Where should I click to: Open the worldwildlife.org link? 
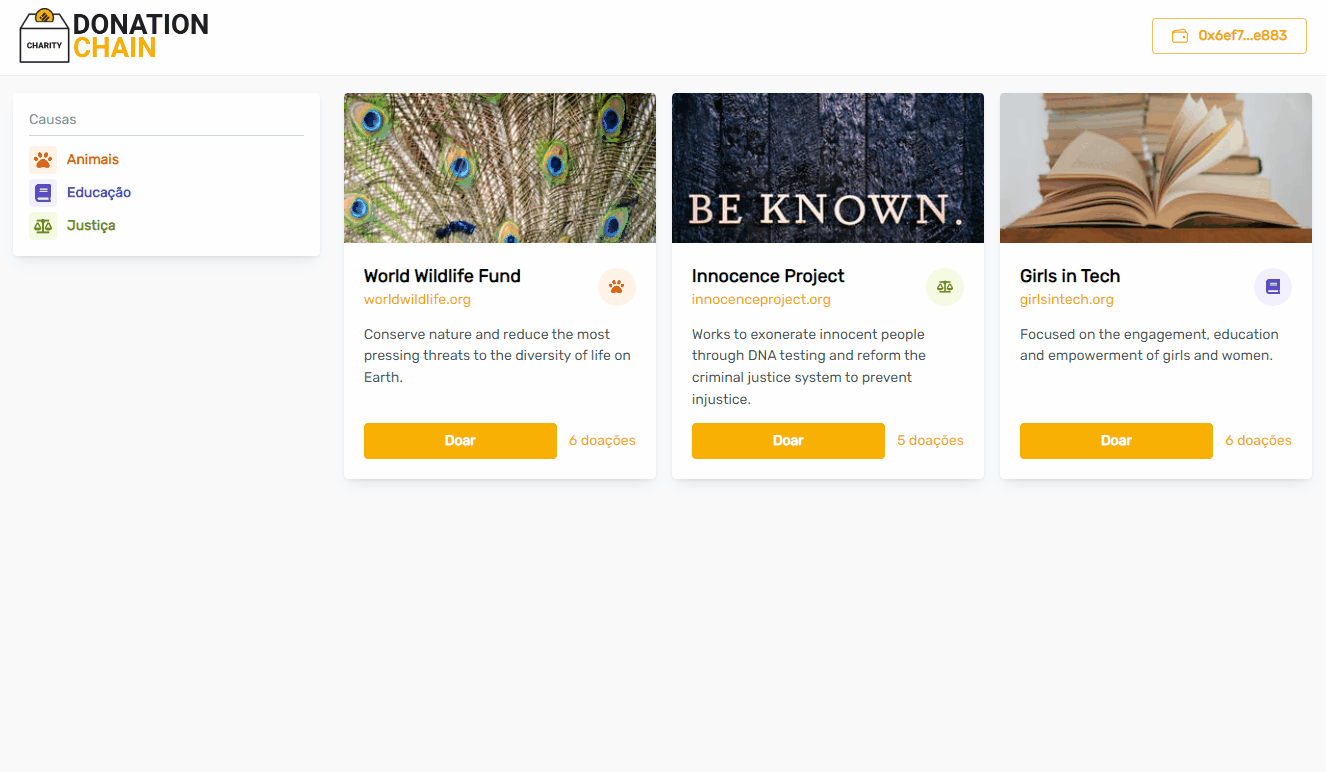(x=417, y=300)
